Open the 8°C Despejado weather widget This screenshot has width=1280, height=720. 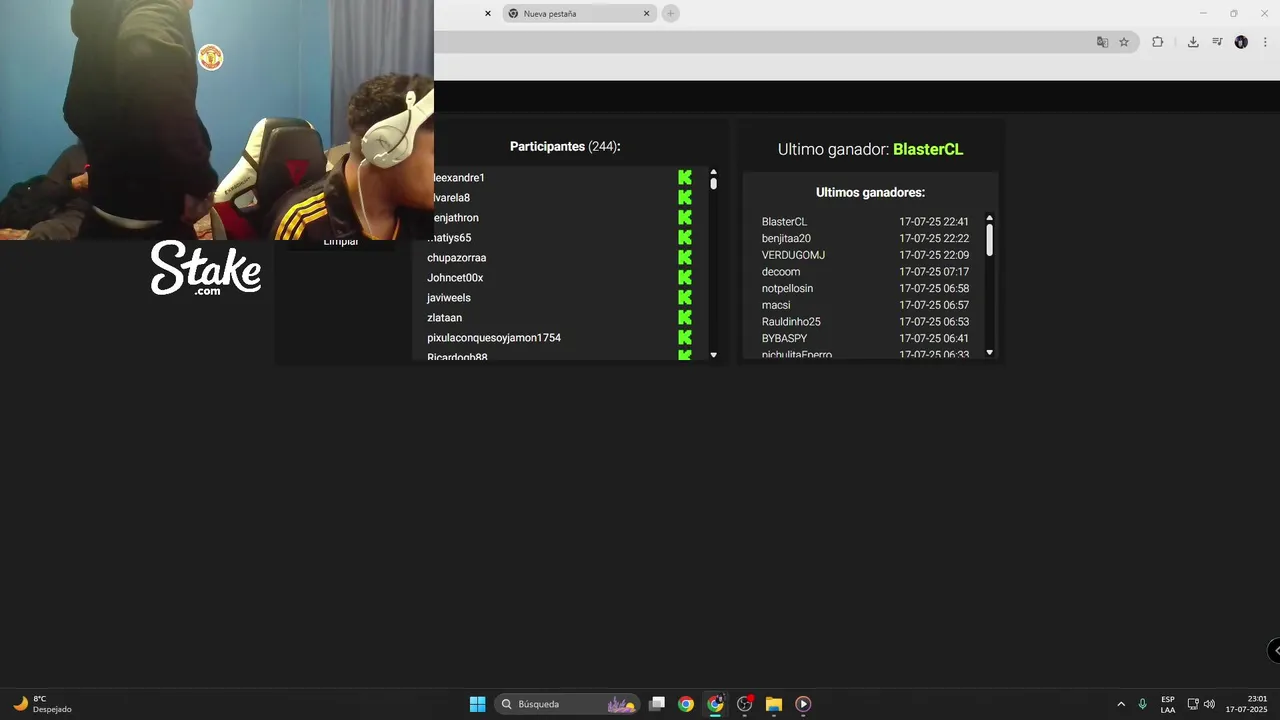coord(42,704)
